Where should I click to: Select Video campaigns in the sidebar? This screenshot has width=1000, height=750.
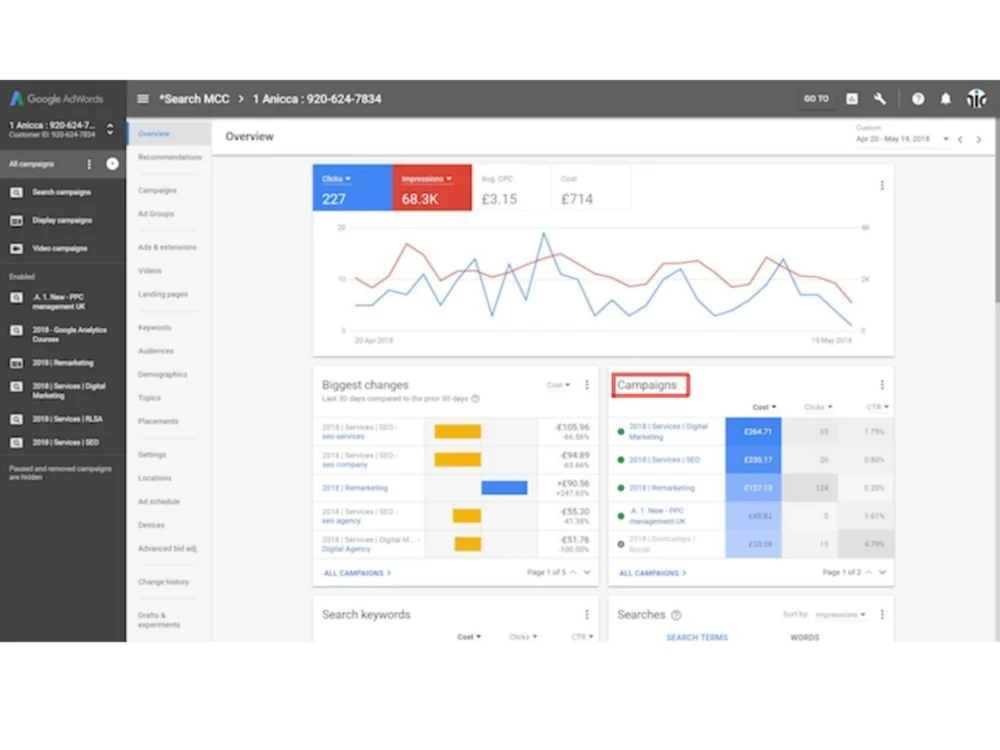click(62, 248)
